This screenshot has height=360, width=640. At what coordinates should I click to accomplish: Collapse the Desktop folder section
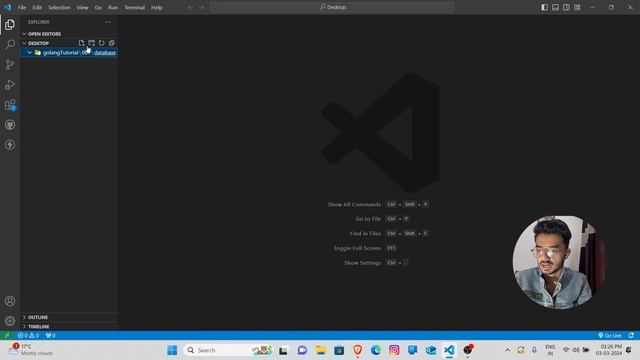(24, 43)
